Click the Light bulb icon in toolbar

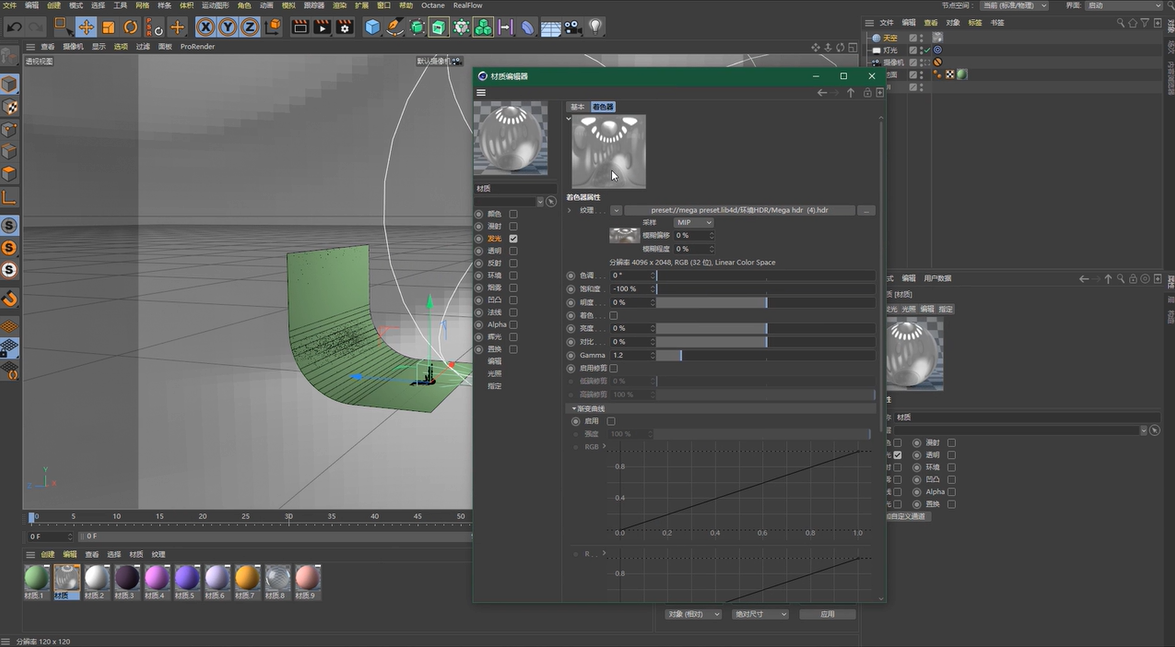[595, 27]
